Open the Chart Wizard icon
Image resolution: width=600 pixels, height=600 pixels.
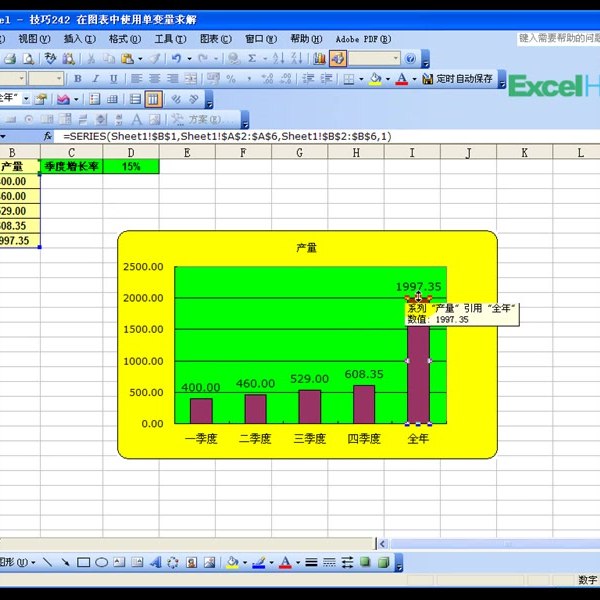click(x=319, y=59)
